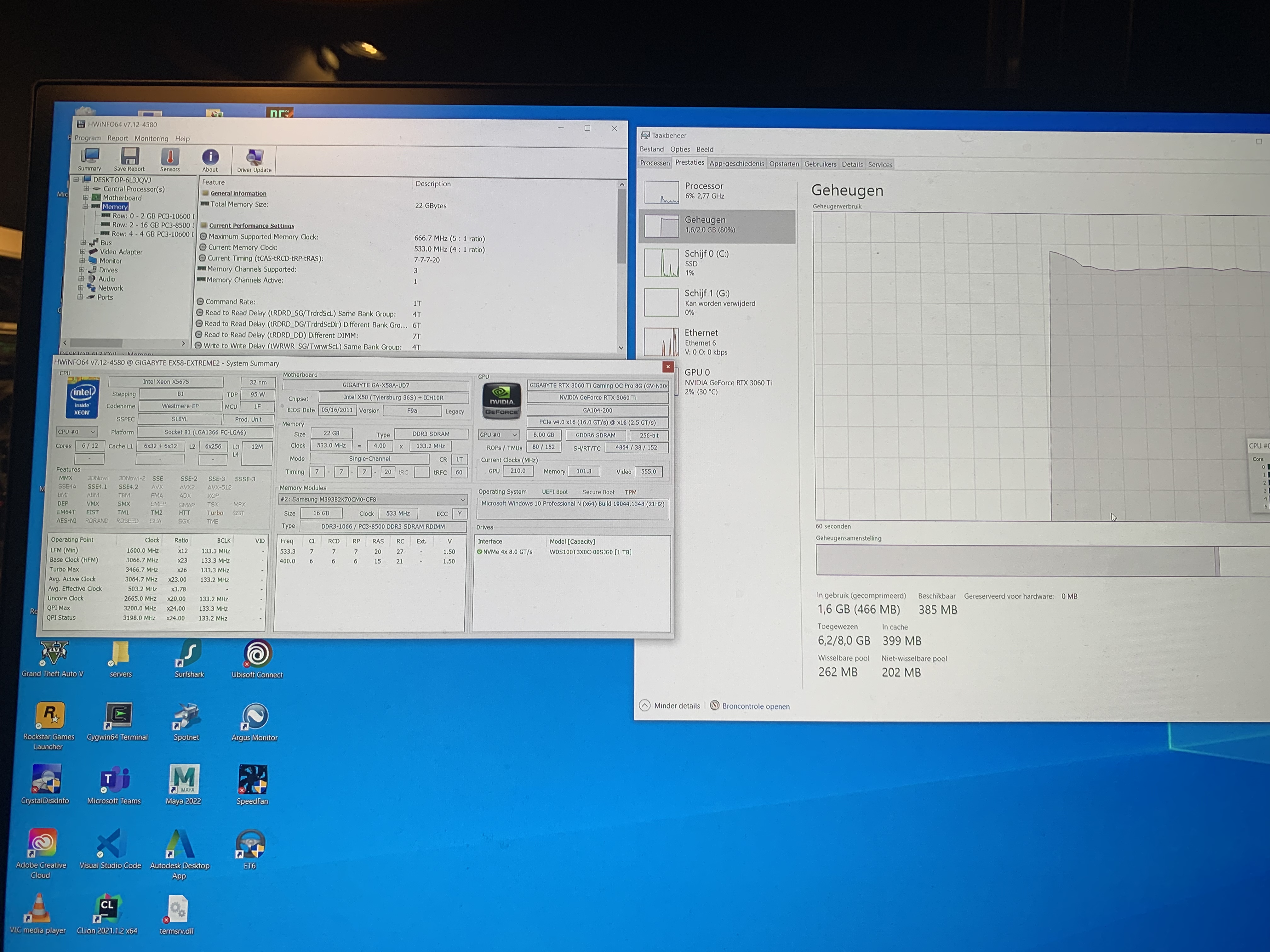The image size is (1270, 952).
Task: Expand the Audio tree node
Action: (x=82, y=279)
